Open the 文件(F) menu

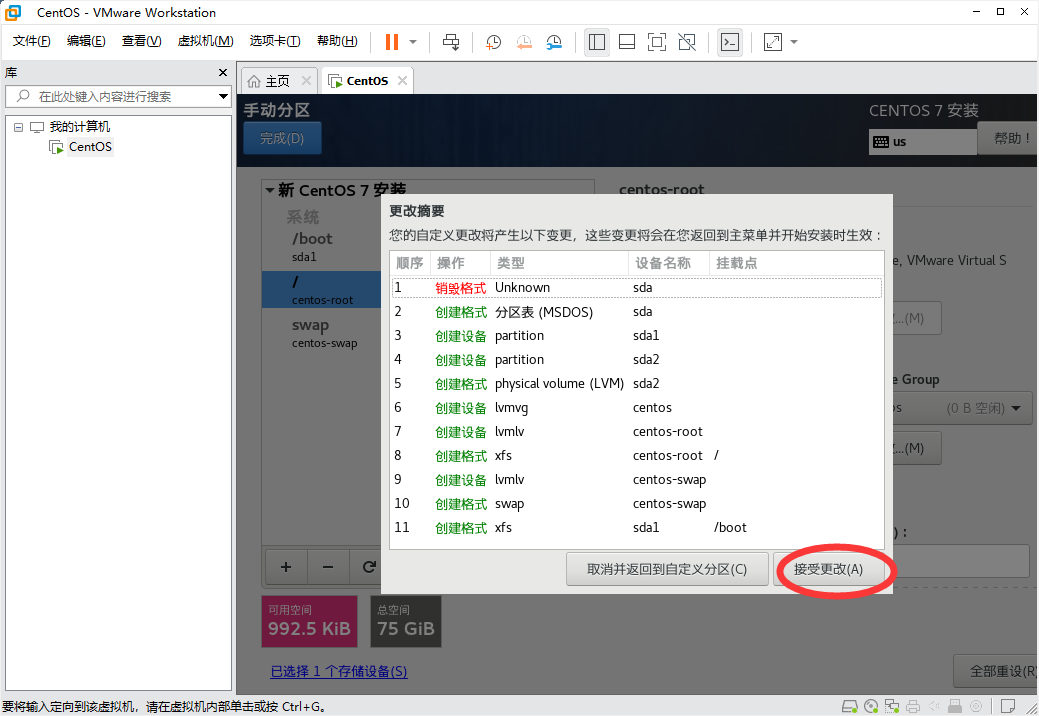31,41
